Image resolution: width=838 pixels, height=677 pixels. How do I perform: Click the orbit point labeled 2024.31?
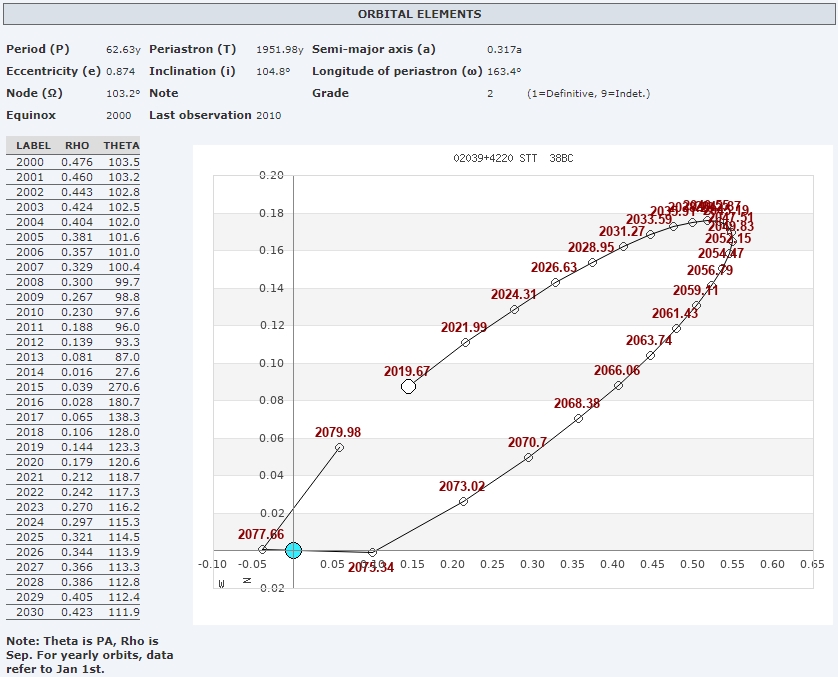(514, 309)
